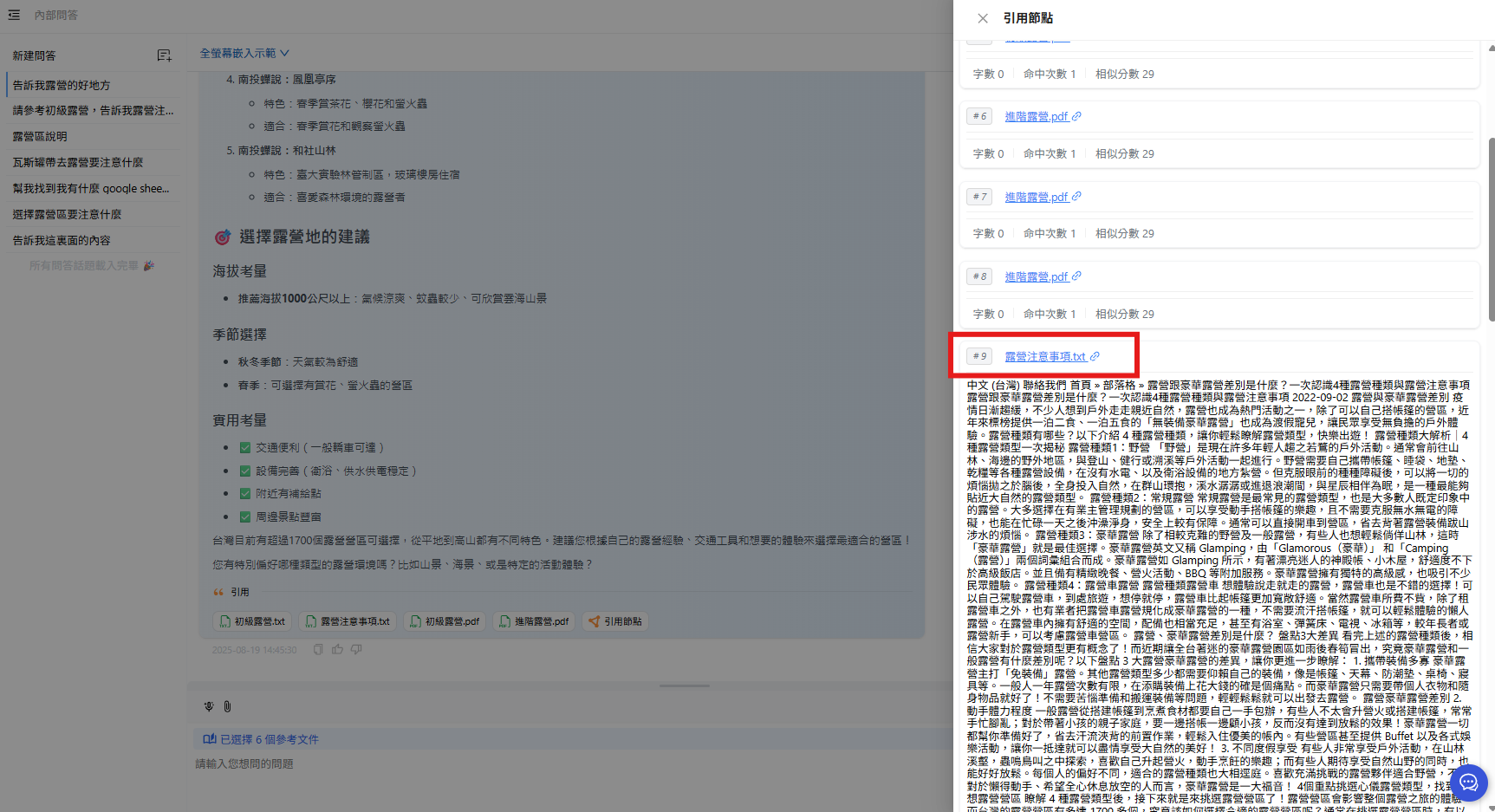This screenshot has width=1495, height=812.
Task: Toggle the 設備完善 checkbox
Action: click(x=245, y=471)
